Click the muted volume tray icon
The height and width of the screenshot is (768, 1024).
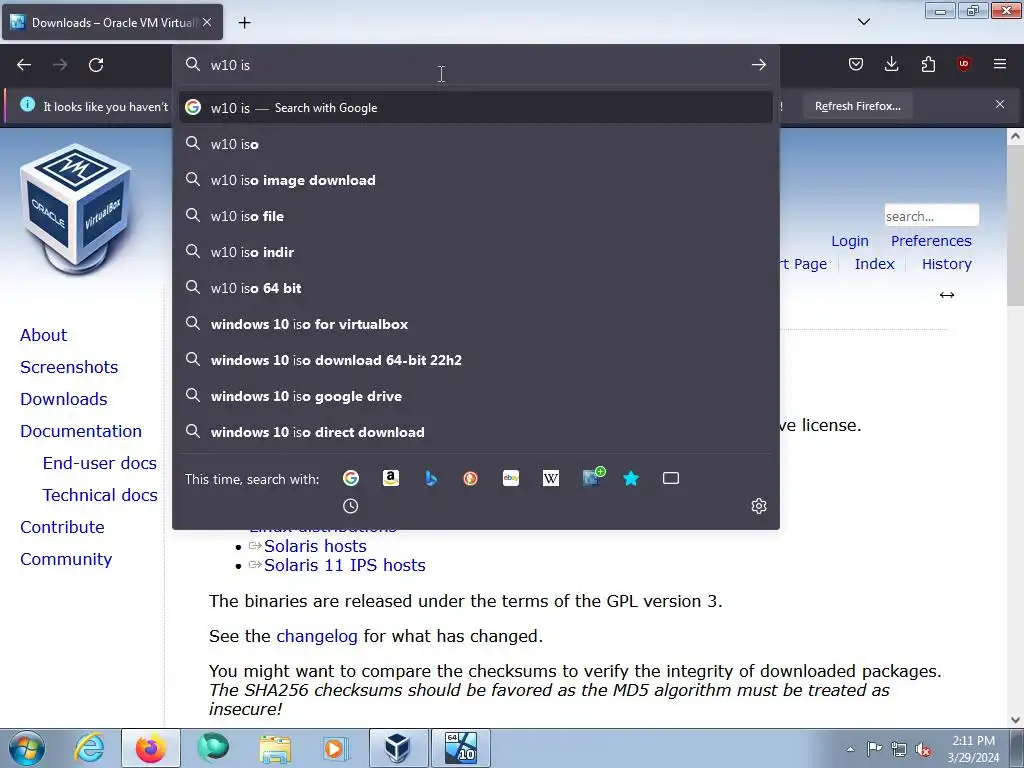[x=923, y=748]
